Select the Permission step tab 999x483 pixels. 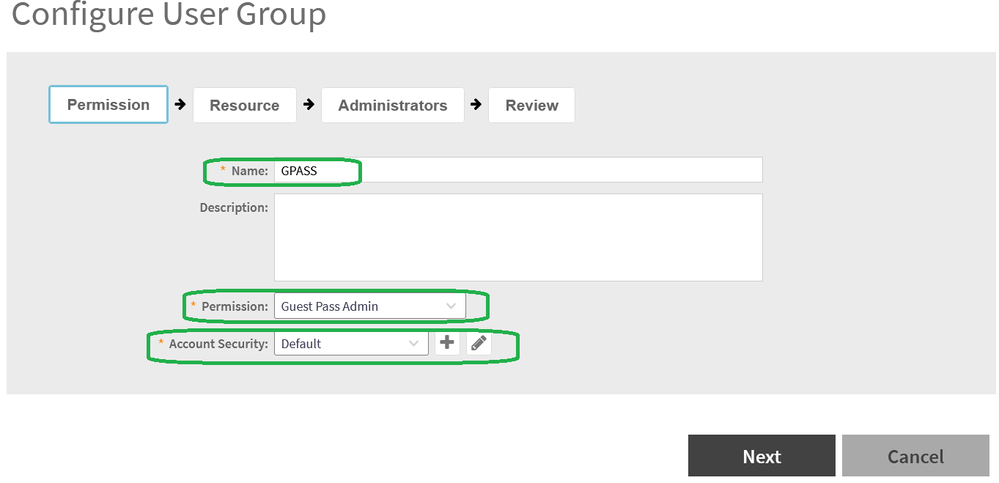108,104
